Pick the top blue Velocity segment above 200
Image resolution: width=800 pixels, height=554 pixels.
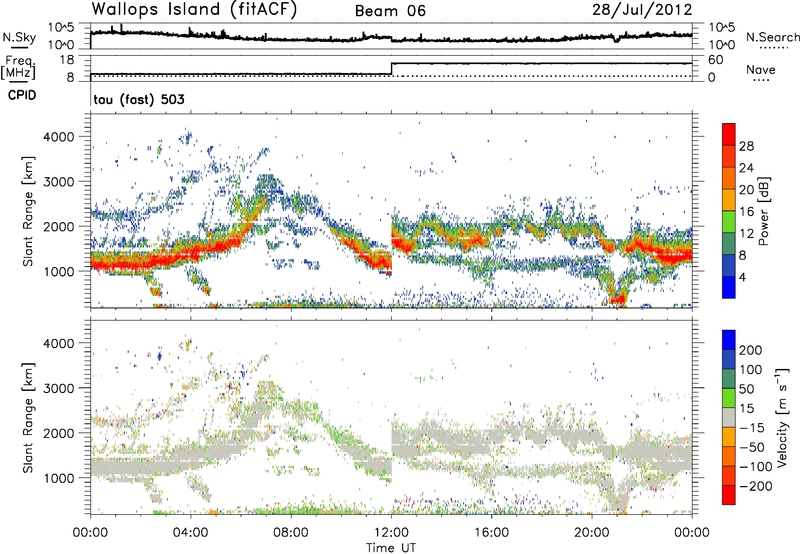[x=729, y=340]
